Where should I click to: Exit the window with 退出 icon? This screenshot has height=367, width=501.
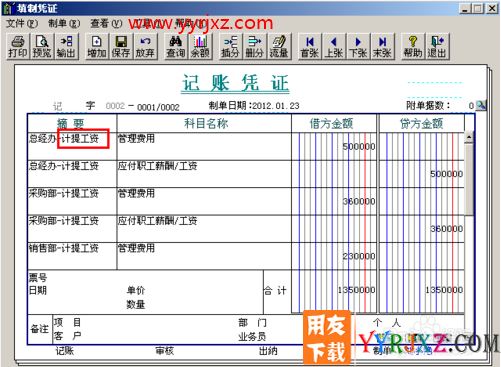[x=437, y=46]
